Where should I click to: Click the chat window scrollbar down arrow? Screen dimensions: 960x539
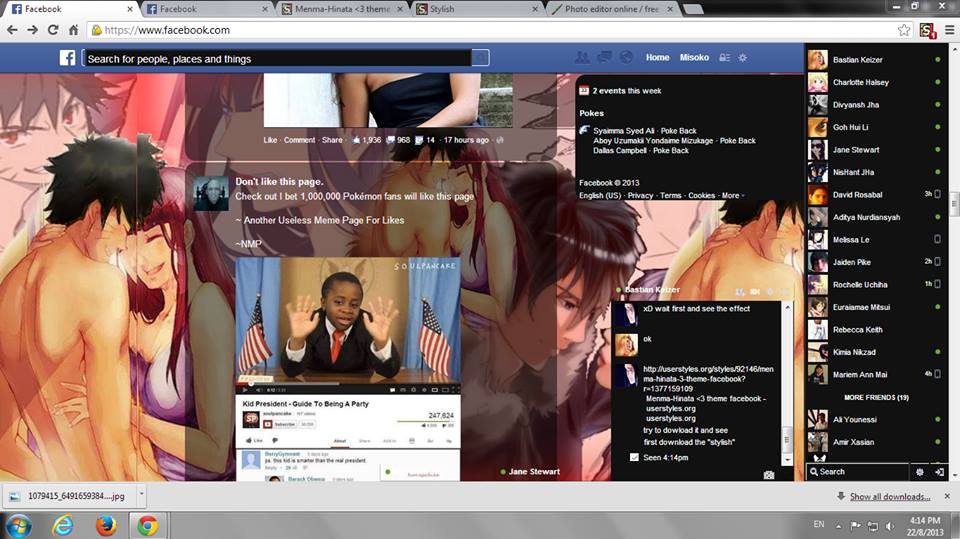tap(787, 459)
